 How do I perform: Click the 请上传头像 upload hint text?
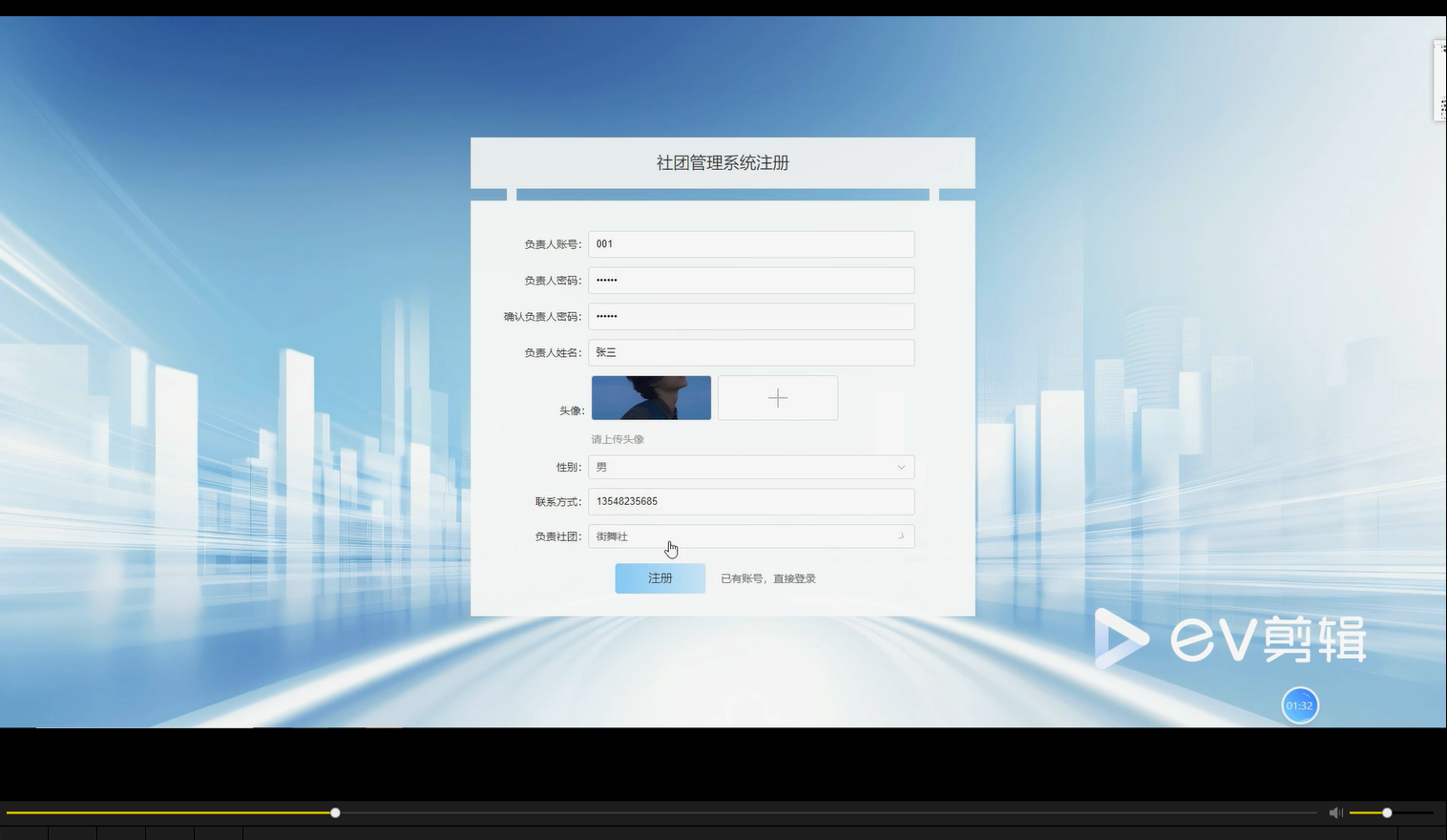617,439
